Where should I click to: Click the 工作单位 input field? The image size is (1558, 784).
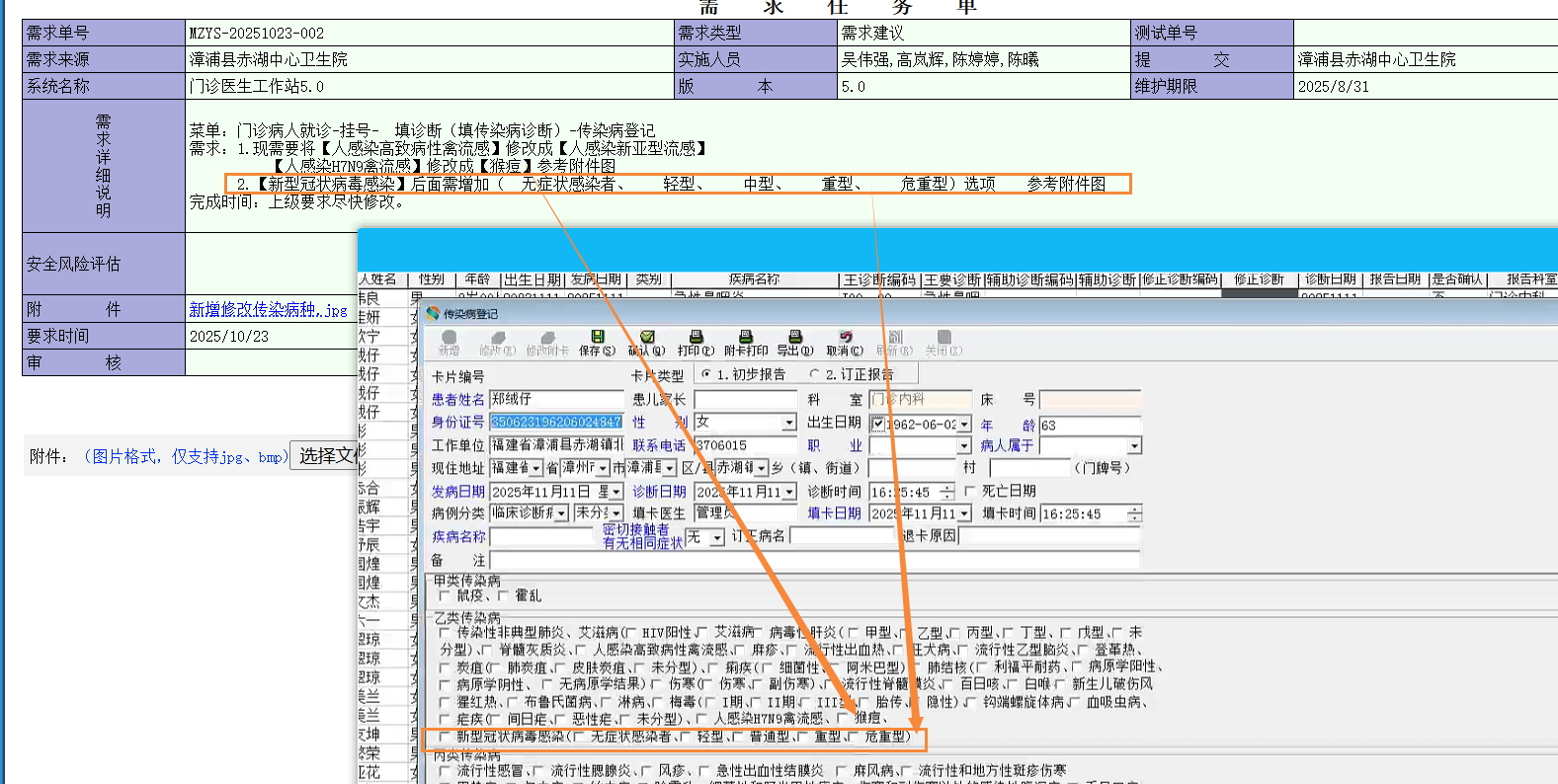[x=557, y=445]
